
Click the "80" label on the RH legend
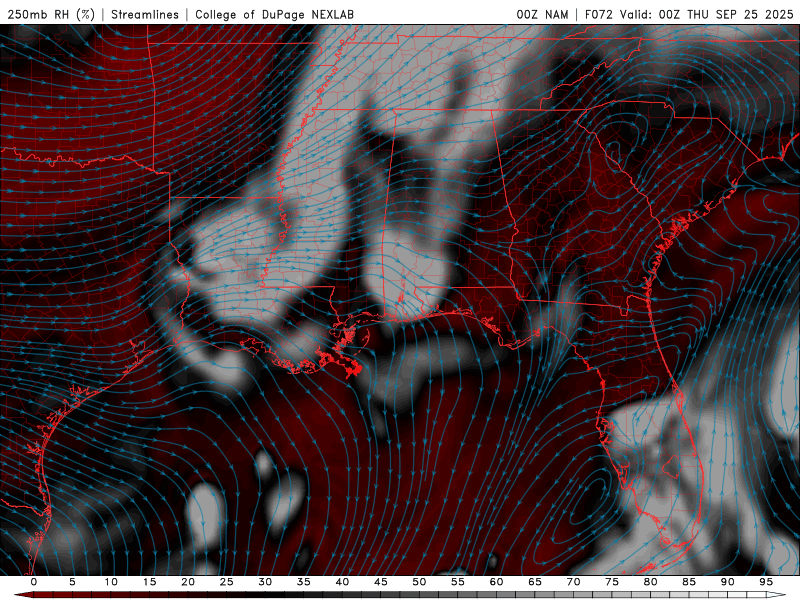(x=651, y=582)
